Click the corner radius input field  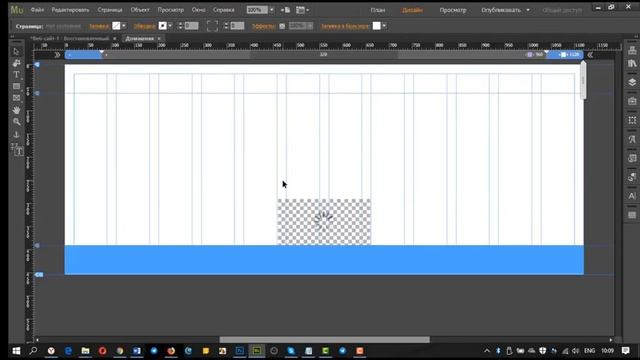tap(237, 26)
